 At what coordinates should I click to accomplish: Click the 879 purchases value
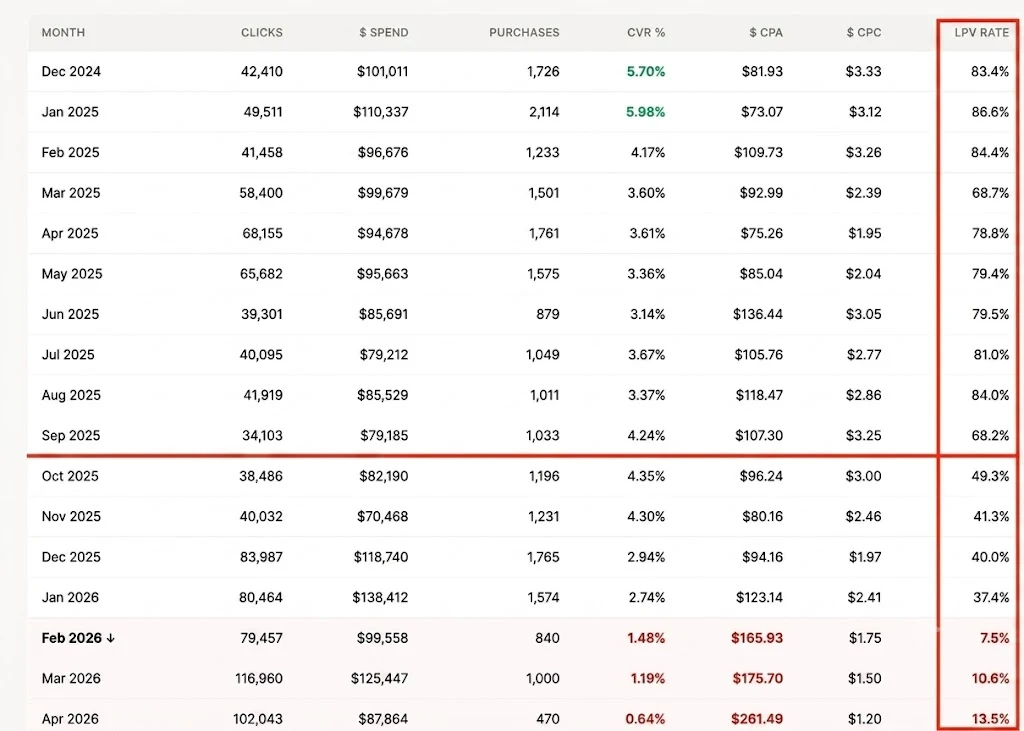pos(548,315)
